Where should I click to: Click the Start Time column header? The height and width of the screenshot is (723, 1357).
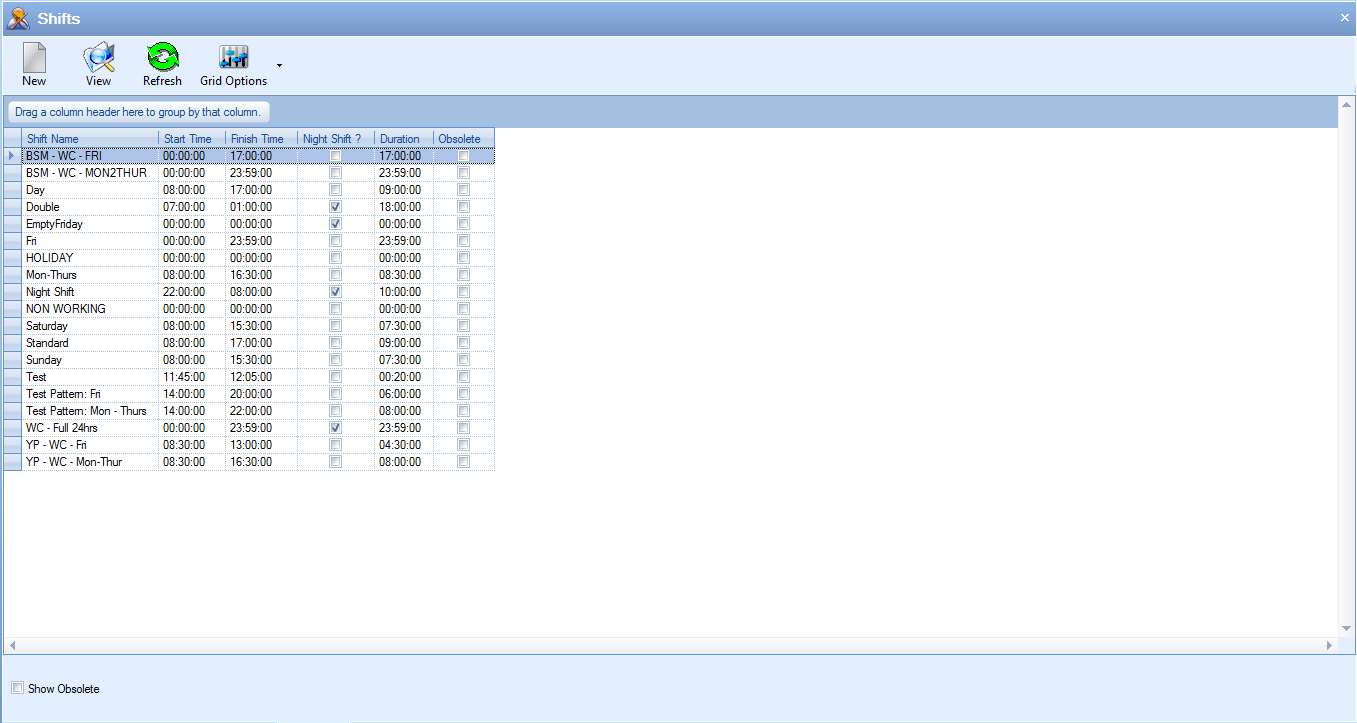point(191,139)
